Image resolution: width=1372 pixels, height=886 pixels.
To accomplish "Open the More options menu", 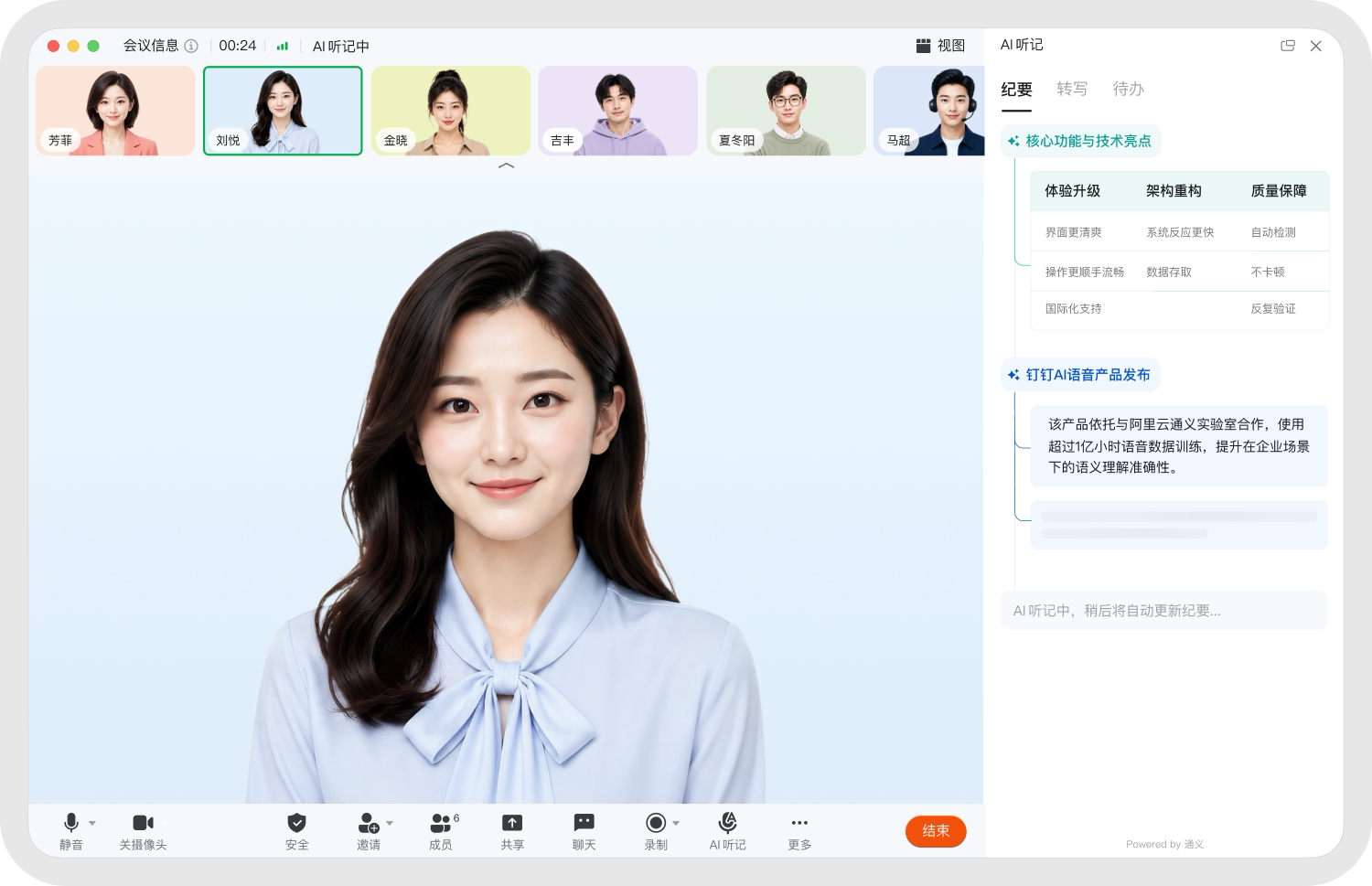I will pos(799,831).
